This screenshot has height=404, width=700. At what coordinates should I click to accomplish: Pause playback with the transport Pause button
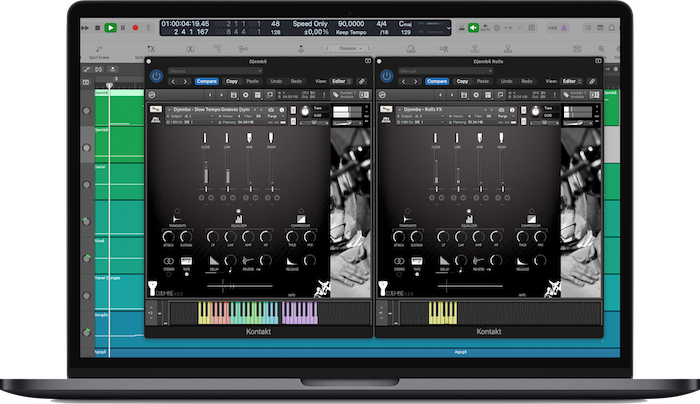coord(123,28)
